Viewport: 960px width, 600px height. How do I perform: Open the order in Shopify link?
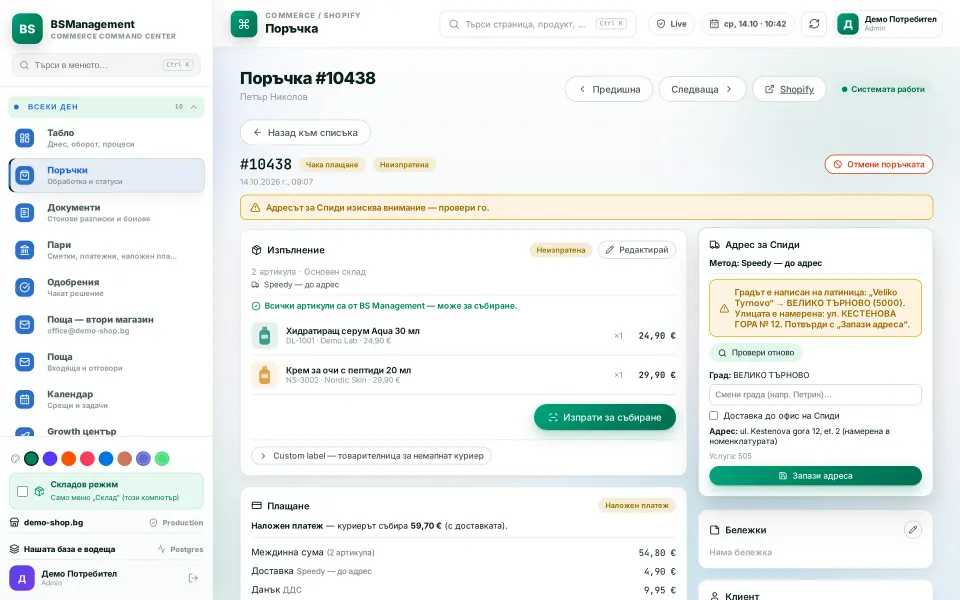coord(789,89)
